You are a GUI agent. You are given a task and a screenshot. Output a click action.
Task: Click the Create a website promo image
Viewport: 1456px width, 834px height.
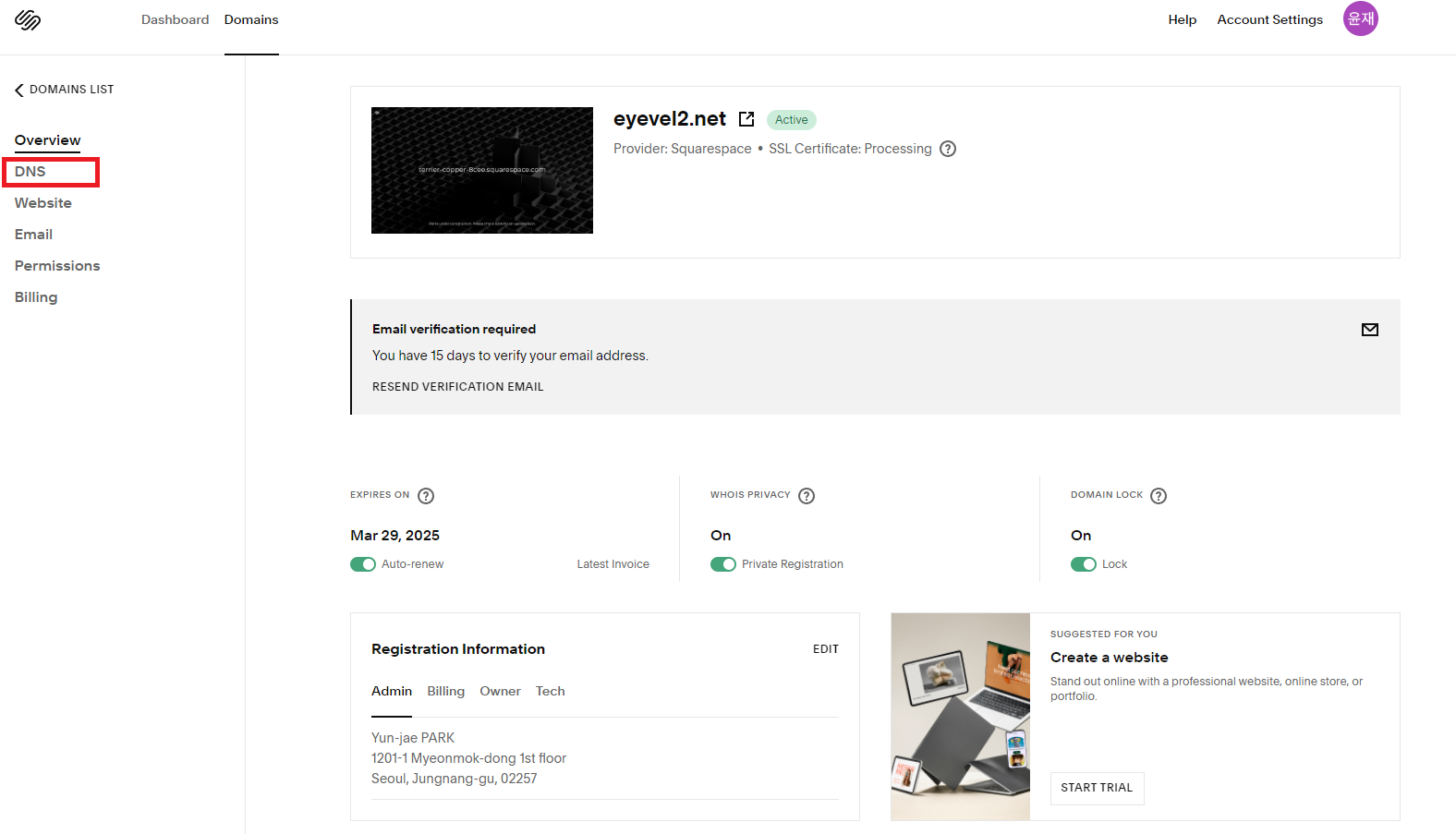pos(961,717)
